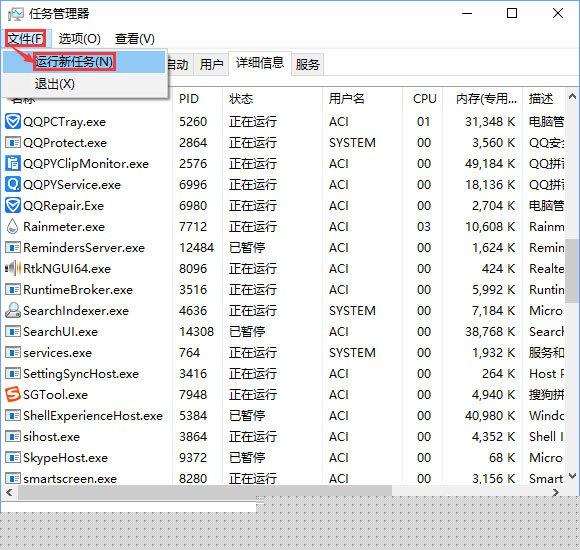Select the RemindersServer.exe process name
The image size is (580, 550).
coord(84,247)
